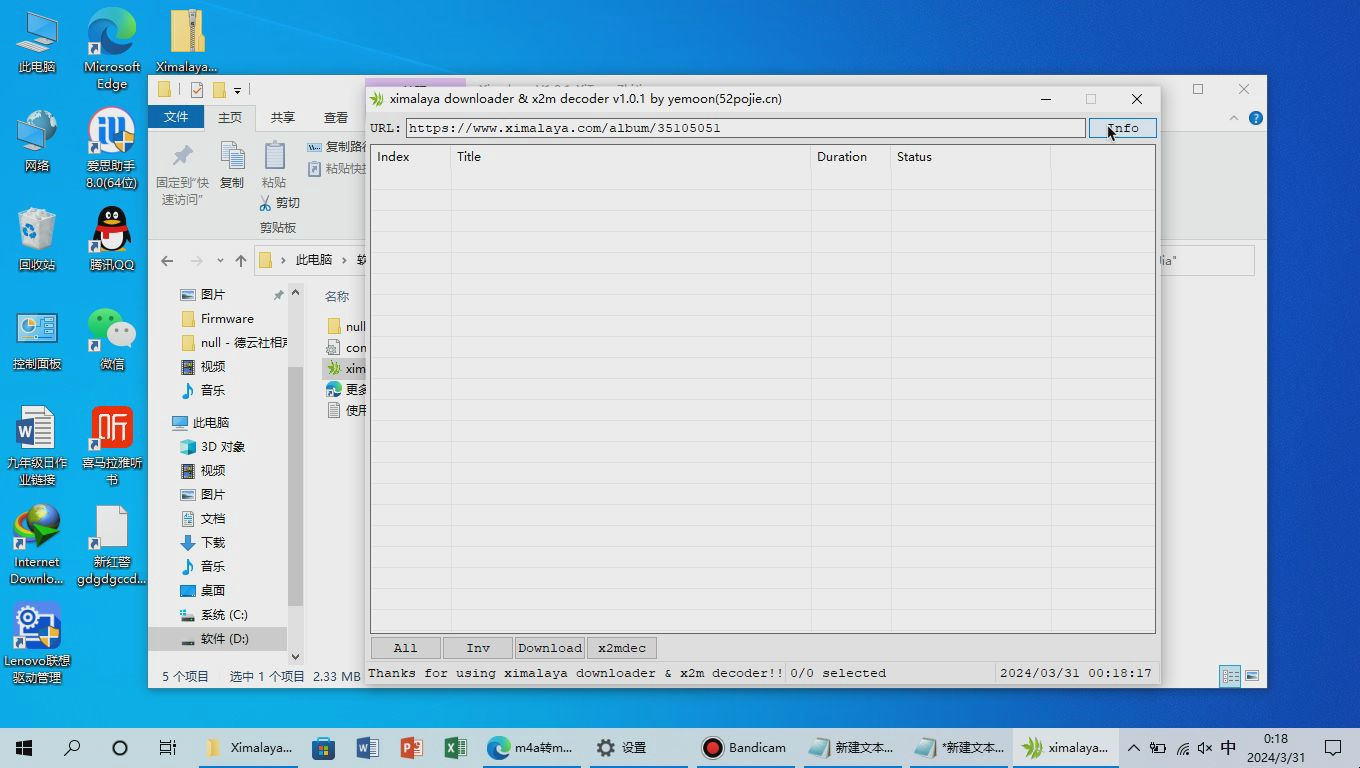Open taskbar search magnifier
The width and height of the screenshot is (1360, 768).
(x=72, y=748)
